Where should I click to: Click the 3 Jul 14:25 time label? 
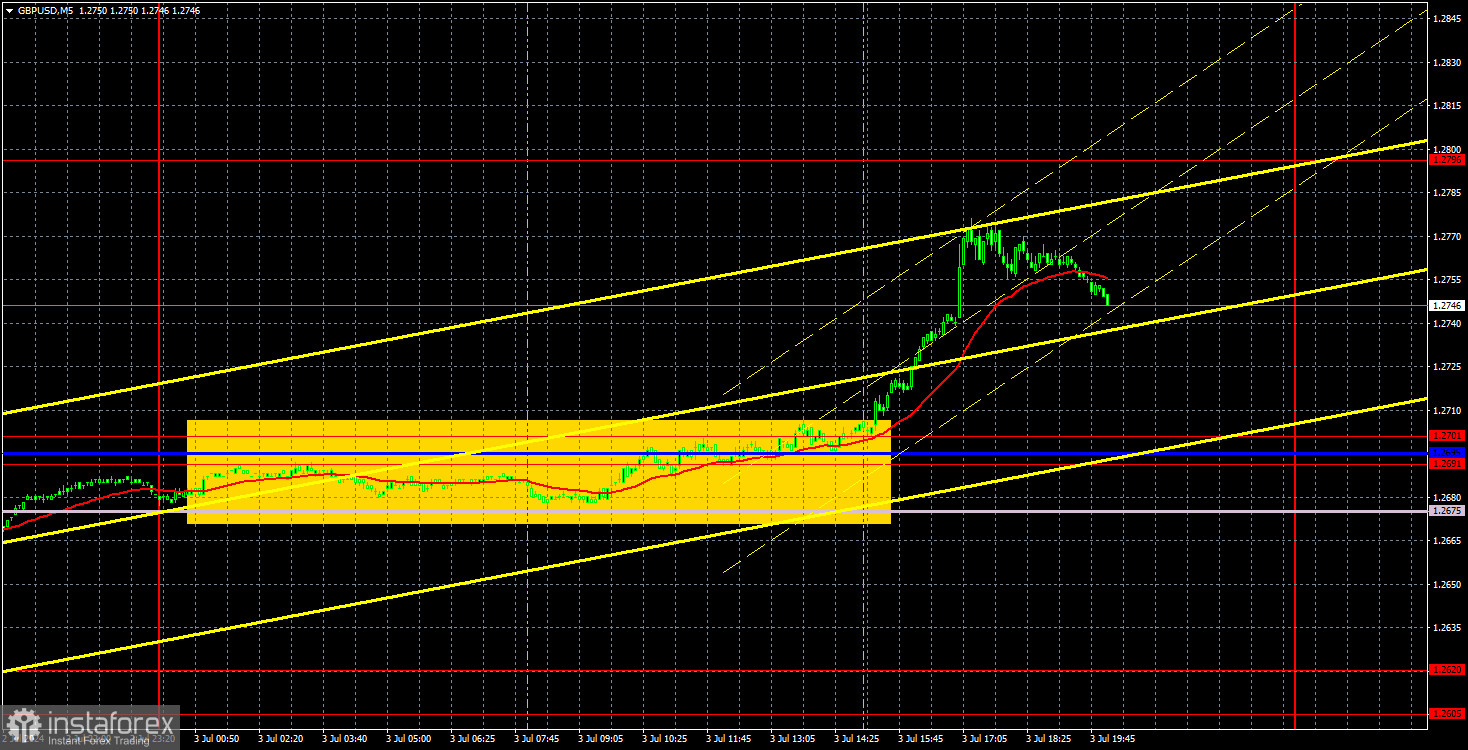pyautogui.click(x=857, y=739)
